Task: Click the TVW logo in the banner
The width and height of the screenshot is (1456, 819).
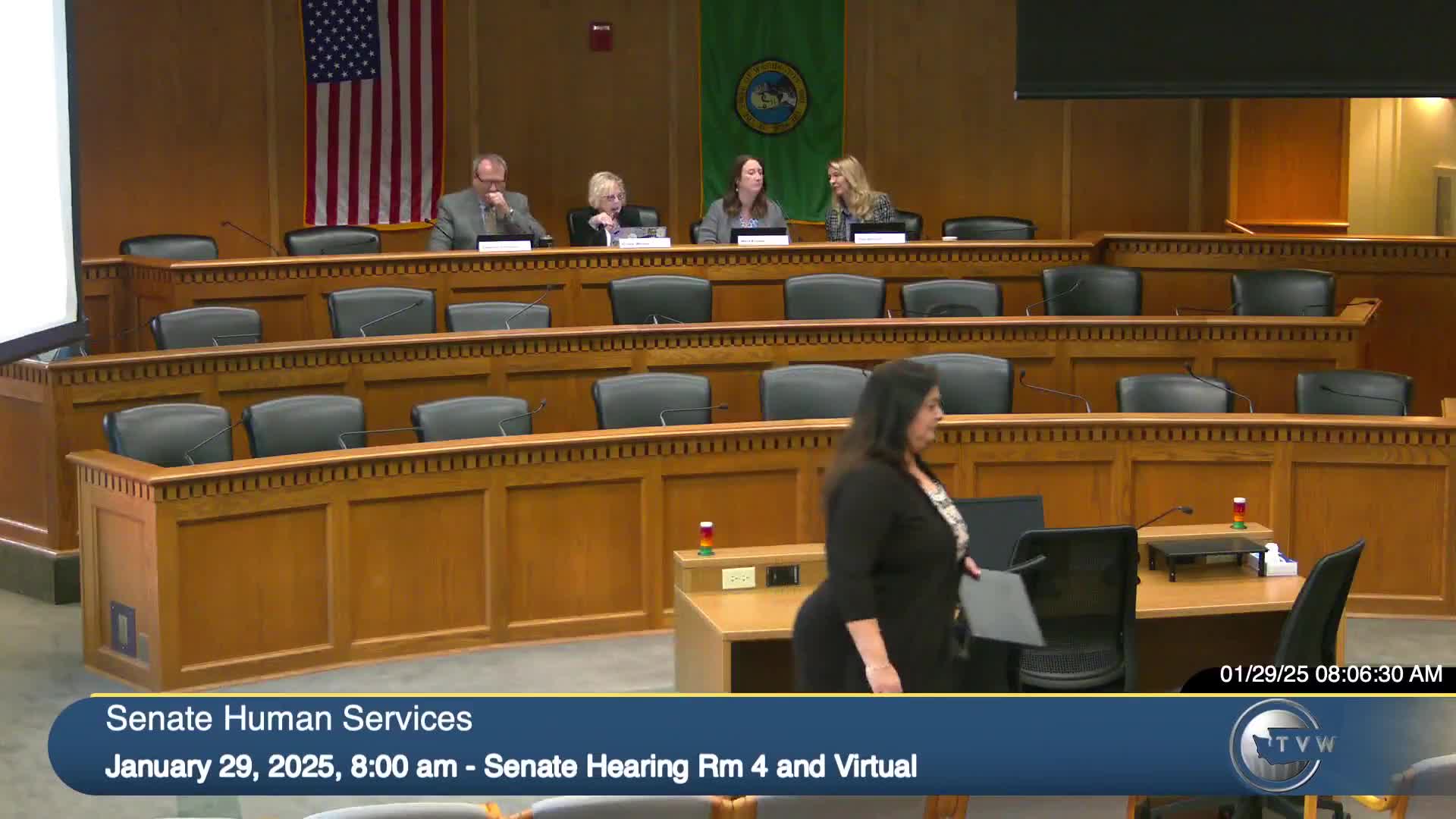Action: (x=1282, y=745)
